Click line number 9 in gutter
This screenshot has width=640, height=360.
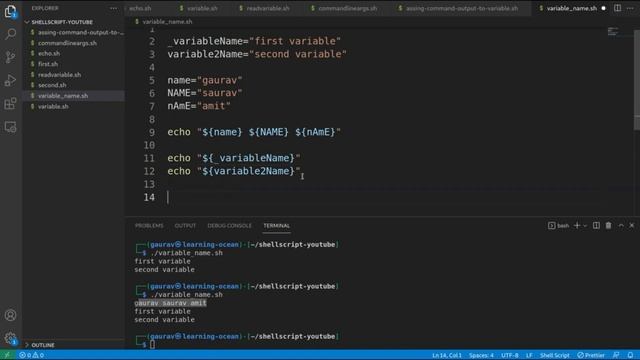[151, 132]
